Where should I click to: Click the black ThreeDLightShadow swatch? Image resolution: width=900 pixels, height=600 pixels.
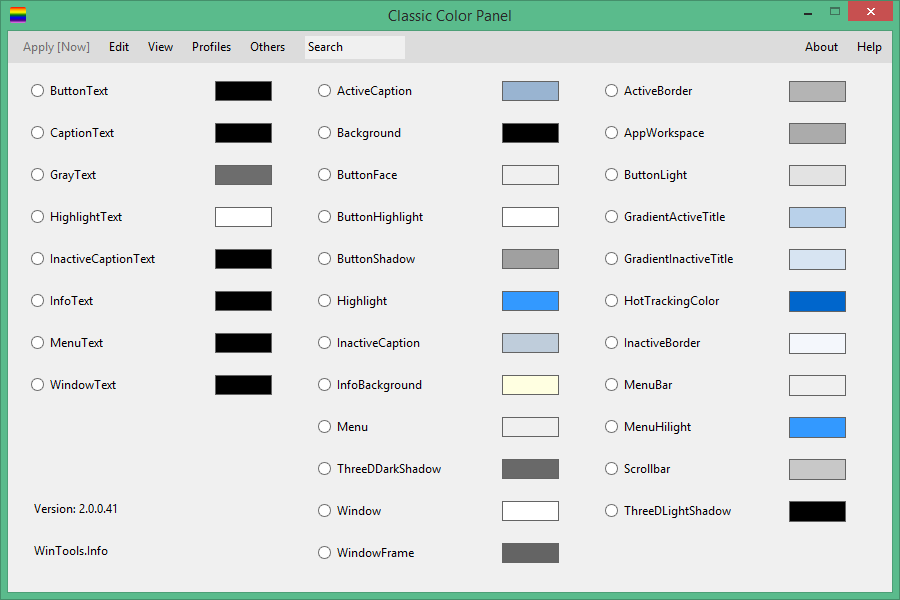tap(817, 511)
